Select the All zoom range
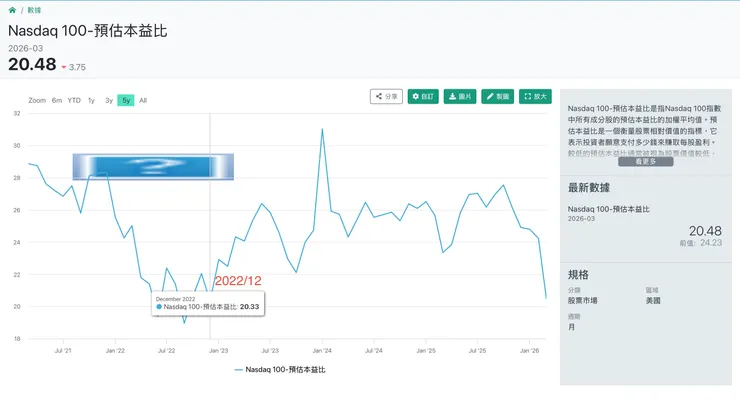The height and width of the screenshot is (412, 740). click(143, 101)
